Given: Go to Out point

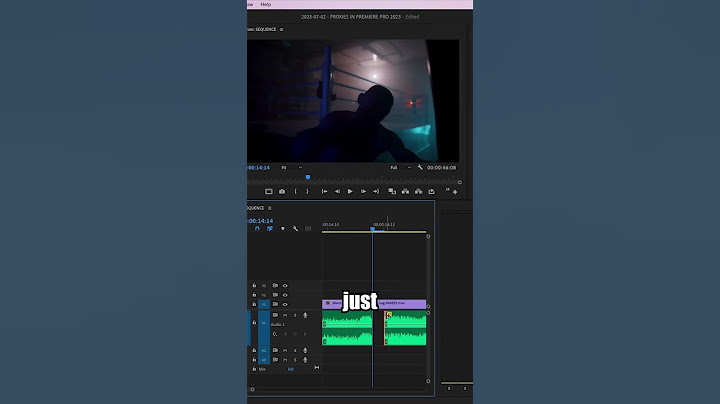Looking at the screenshot, I should click(x=376, y=191).
